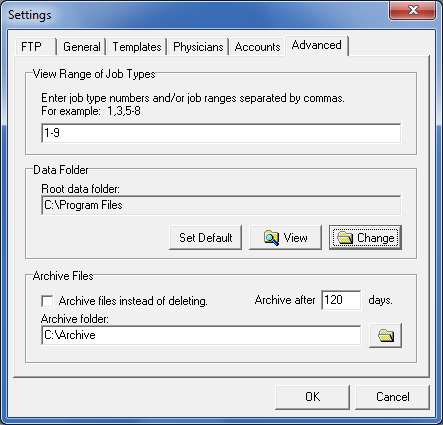Open the General tab
This screenshot has width=443, height=425.
pyautogui.click(x=82, y=47)
